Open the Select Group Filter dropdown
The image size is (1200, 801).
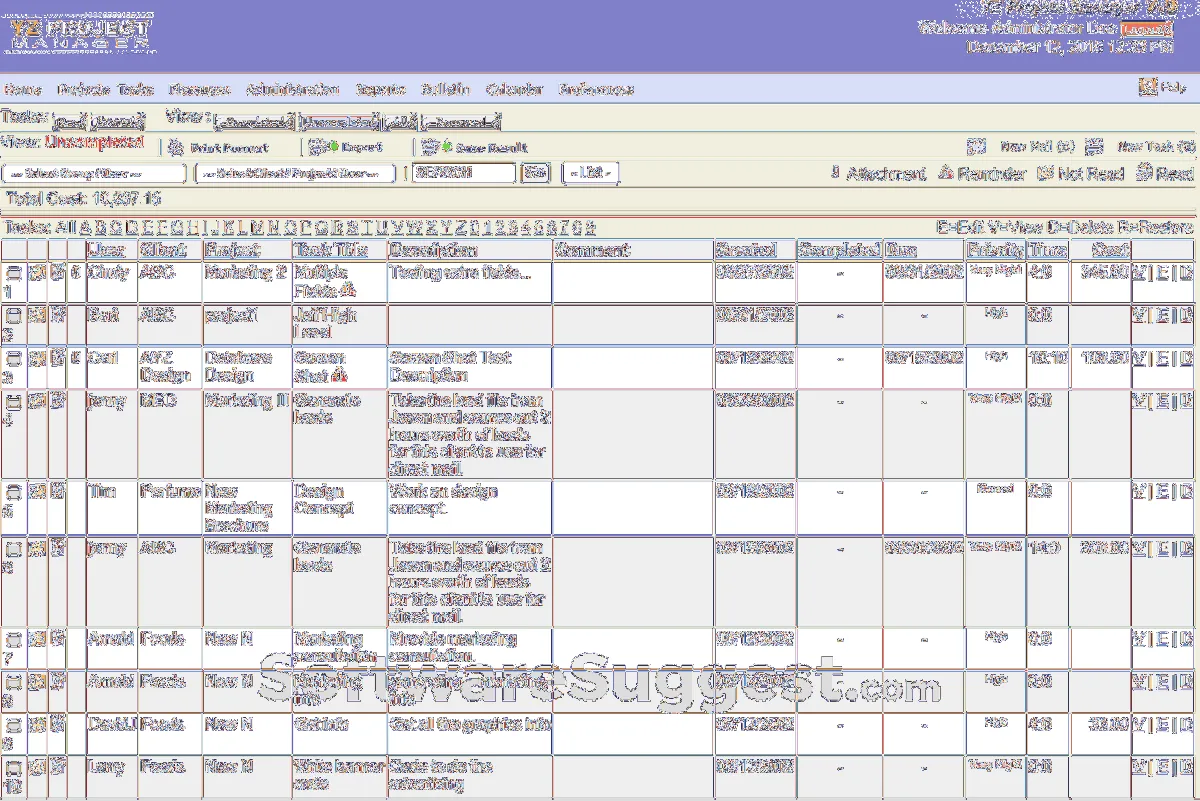tap(94, 173)
